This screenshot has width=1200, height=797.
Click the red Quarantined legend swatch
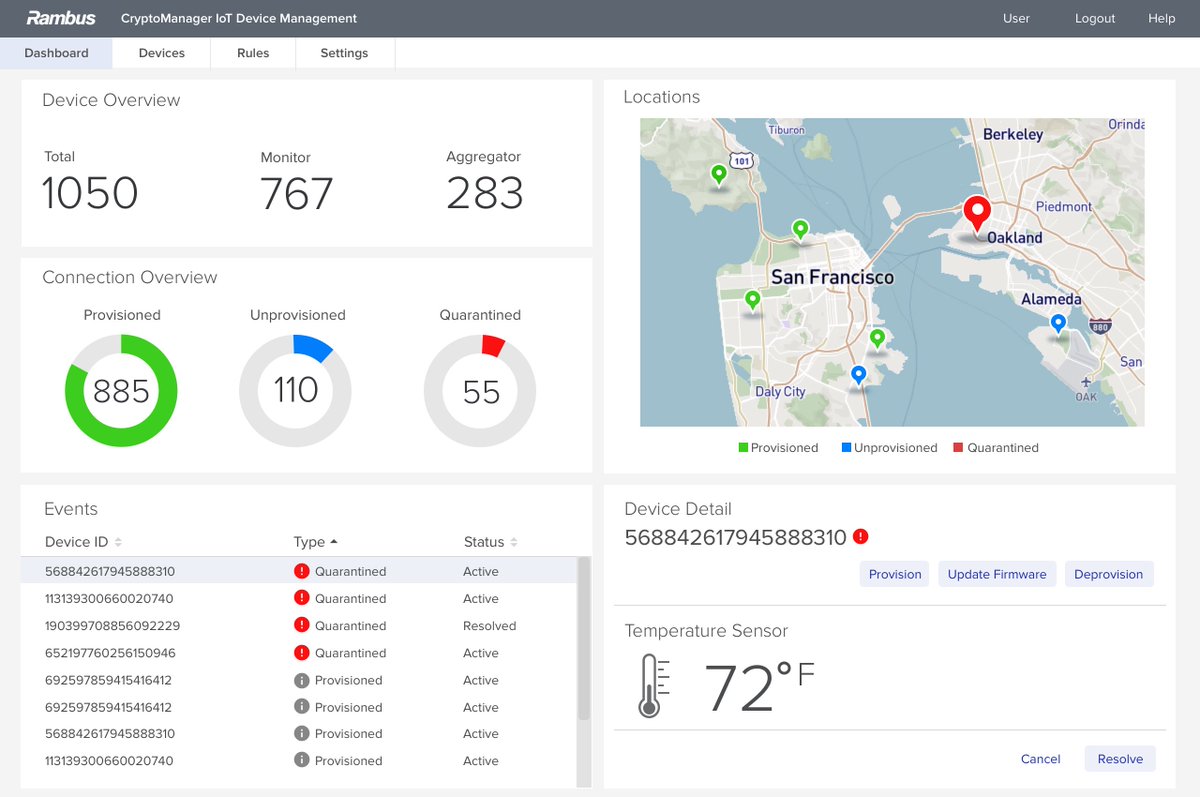[x=958, y=448]
